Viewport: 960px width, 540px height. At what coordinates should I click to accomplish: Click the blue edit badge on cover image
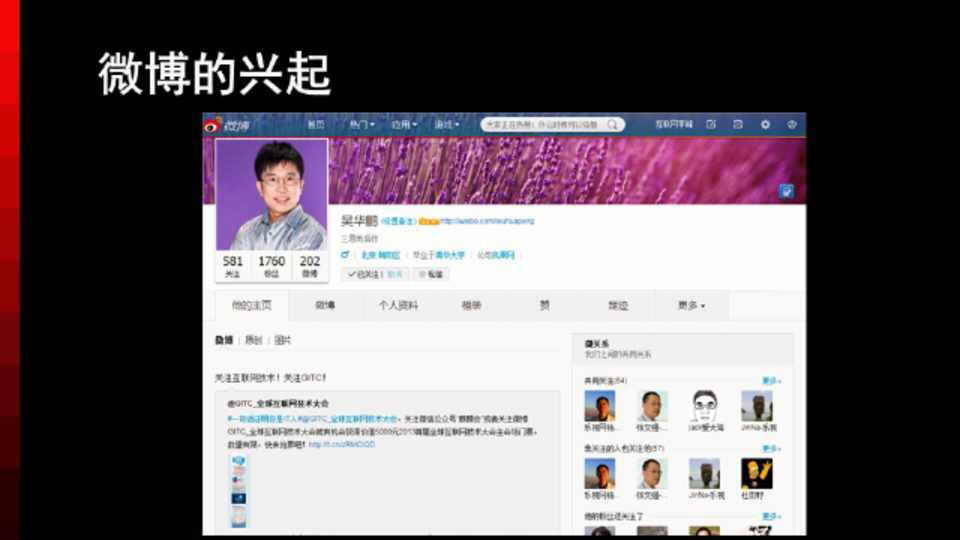pos(786,191)
